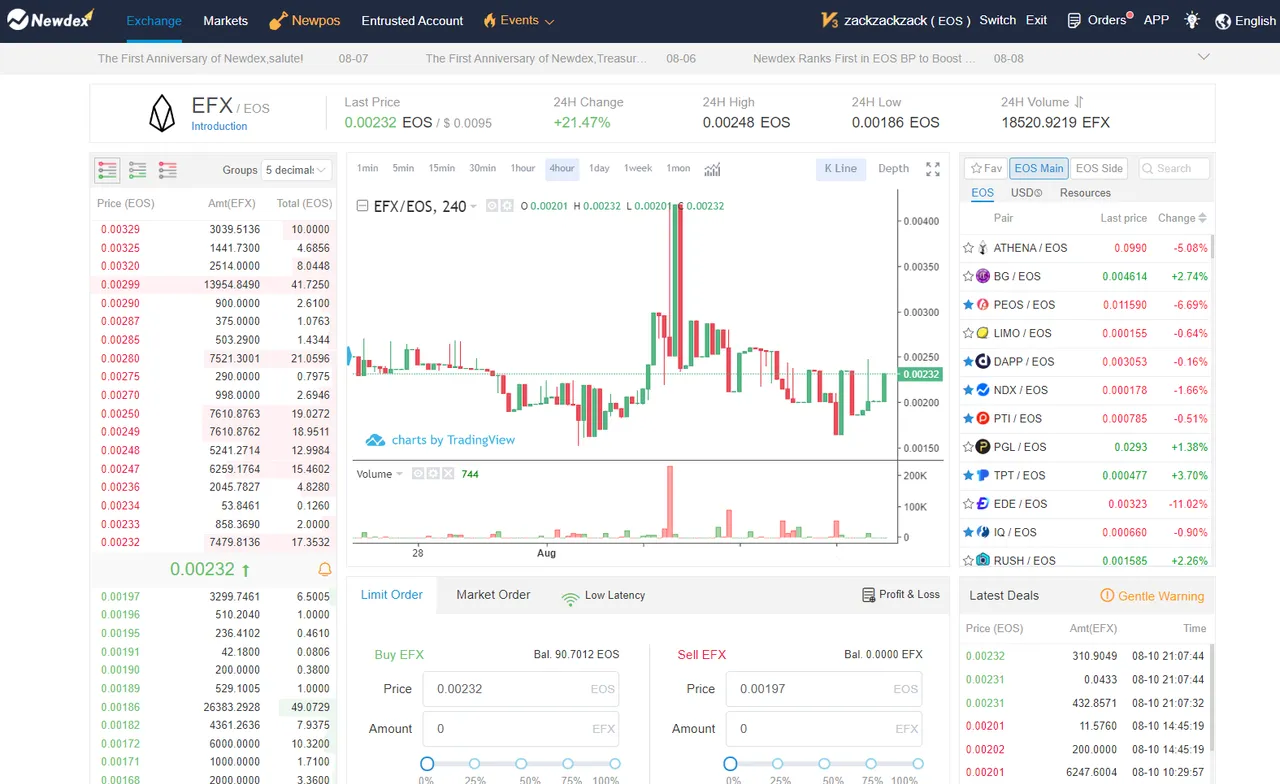This screenshot has height=784, width=1280.
Task: Click the DAPP token icon
Action: (x=983, y=362)
